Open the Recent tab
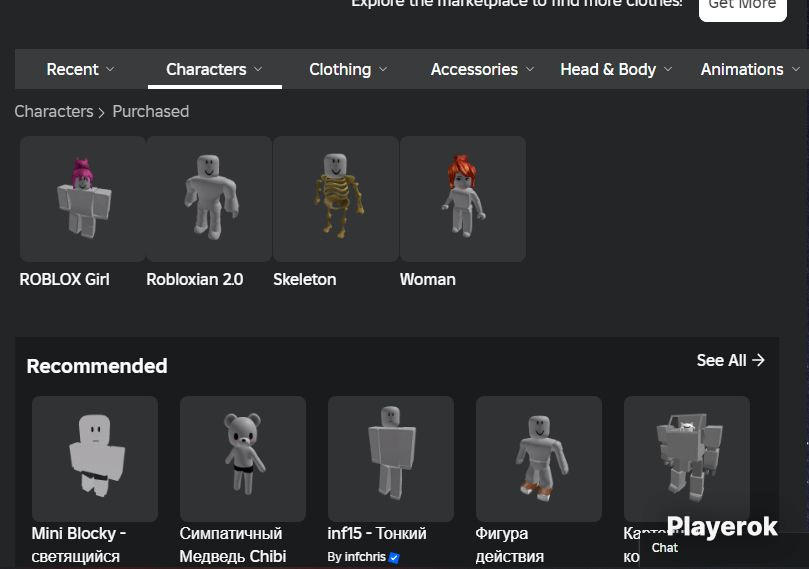Screen dimensions: 809x569 click(x=80, y=69)
